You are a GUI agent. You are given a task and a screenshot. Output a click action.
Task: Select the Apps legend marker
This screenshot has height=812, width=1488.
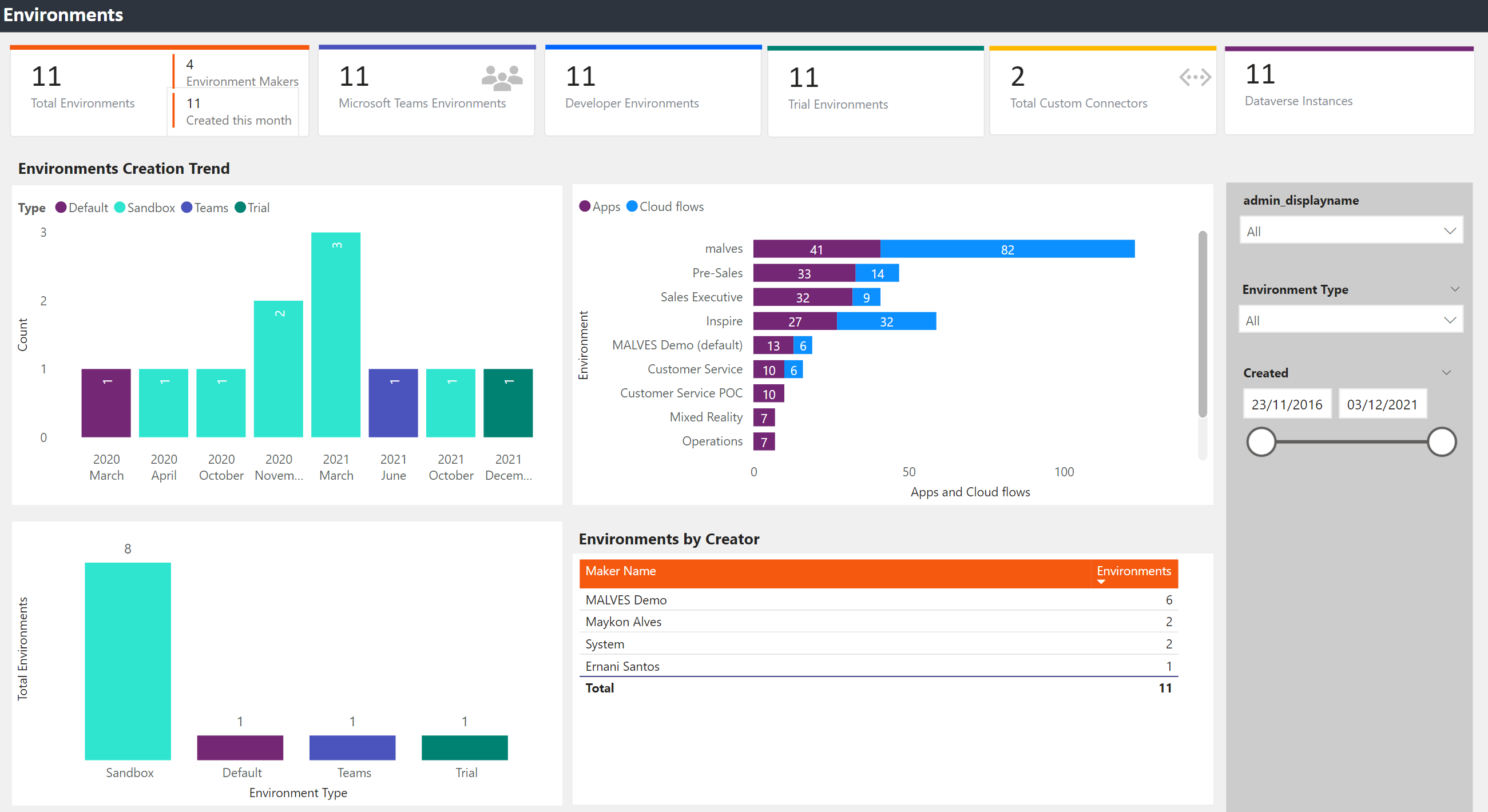coord(585,206)
